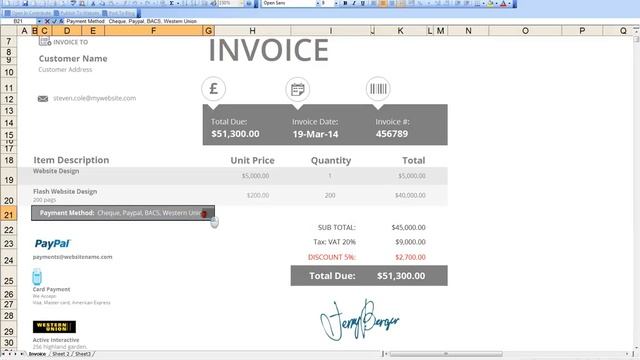
Task: Click the Customer Address text
Action: pos(65,70)
